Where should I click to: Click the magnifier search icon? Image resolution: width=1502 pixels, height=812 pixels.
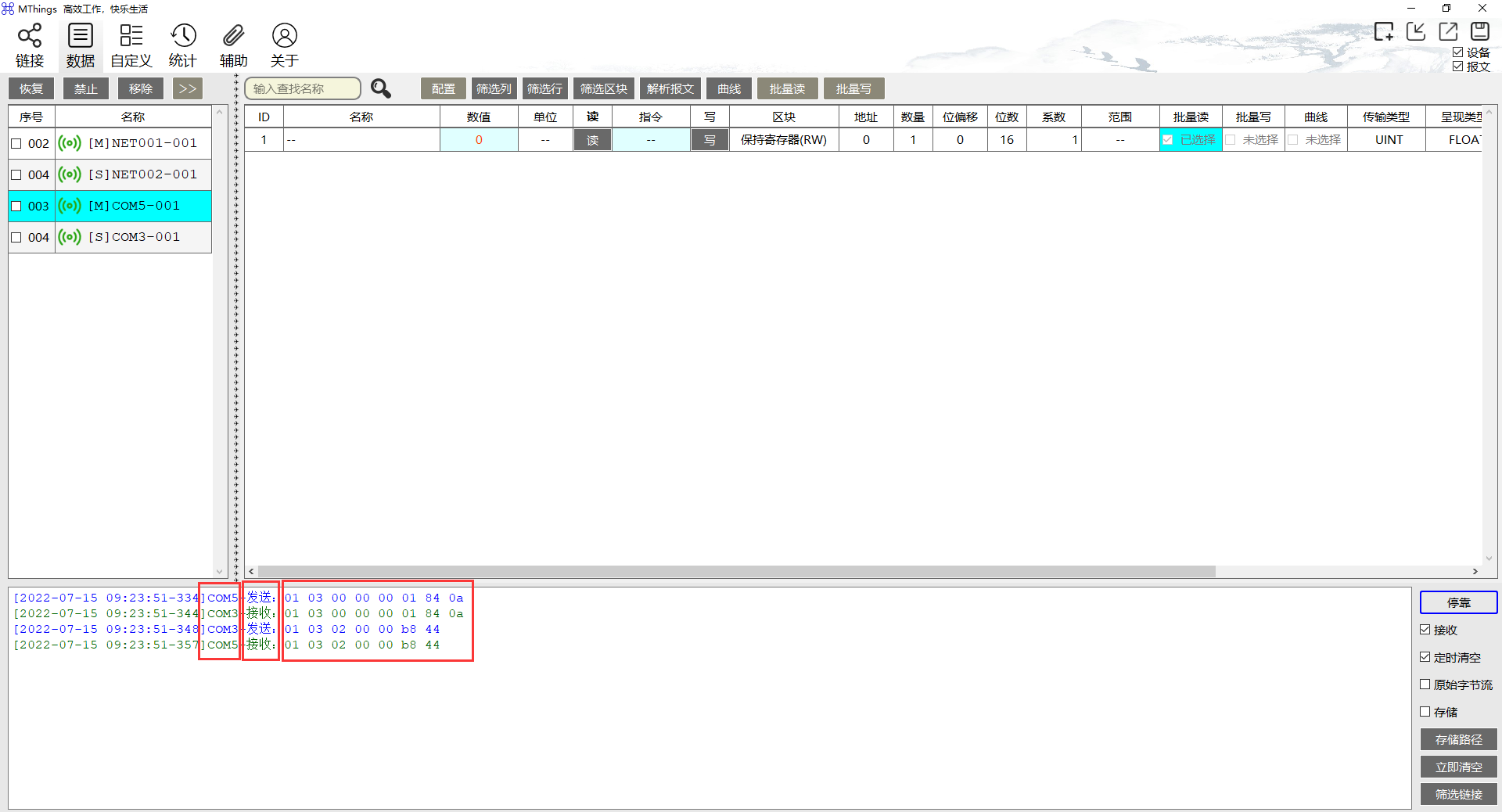pos(381,88)
